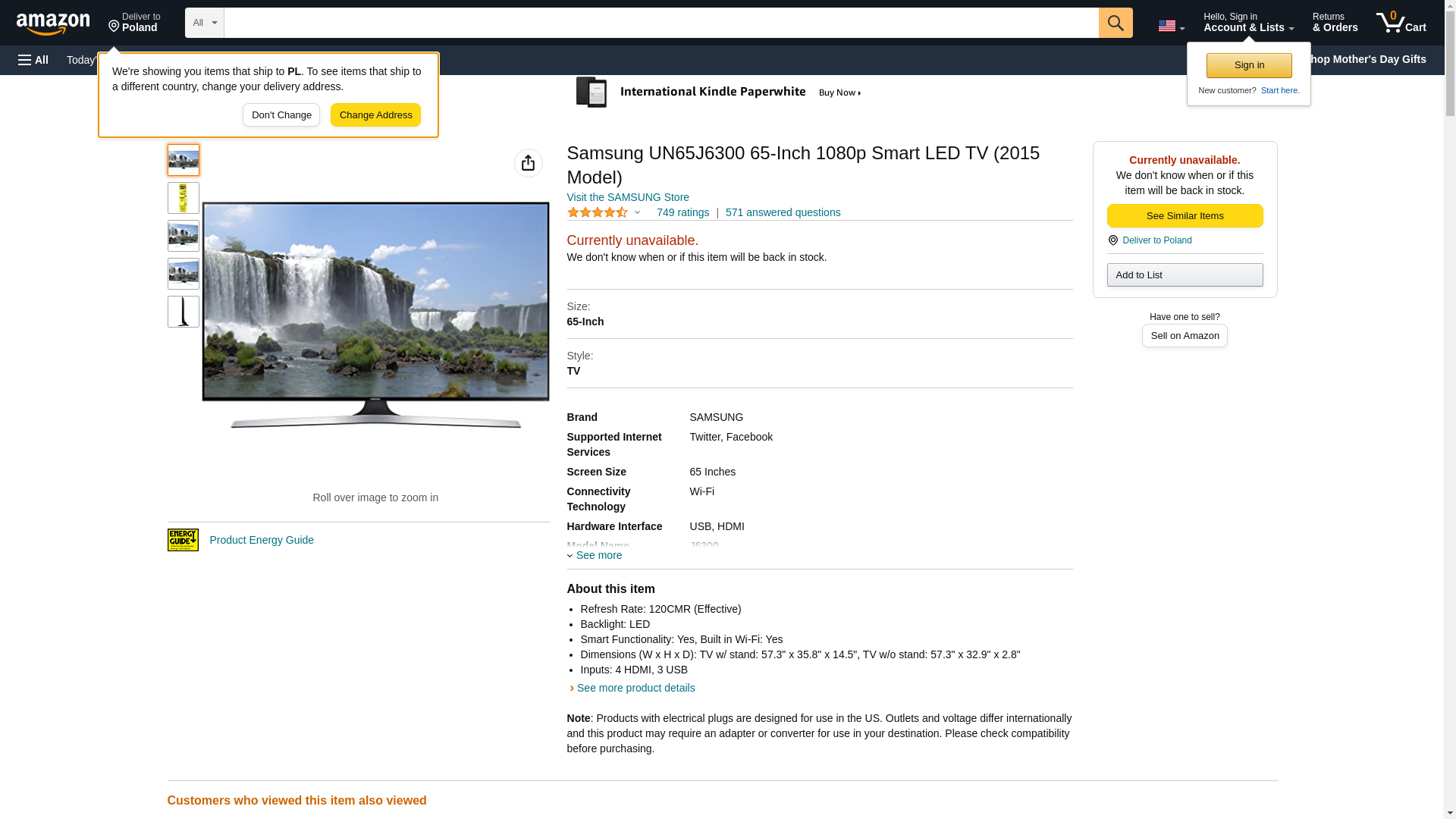The width and height of the screenshot is (1456, 819).
Task: Select the TV stand side-view thumbnail
Action: click(183, 312)
